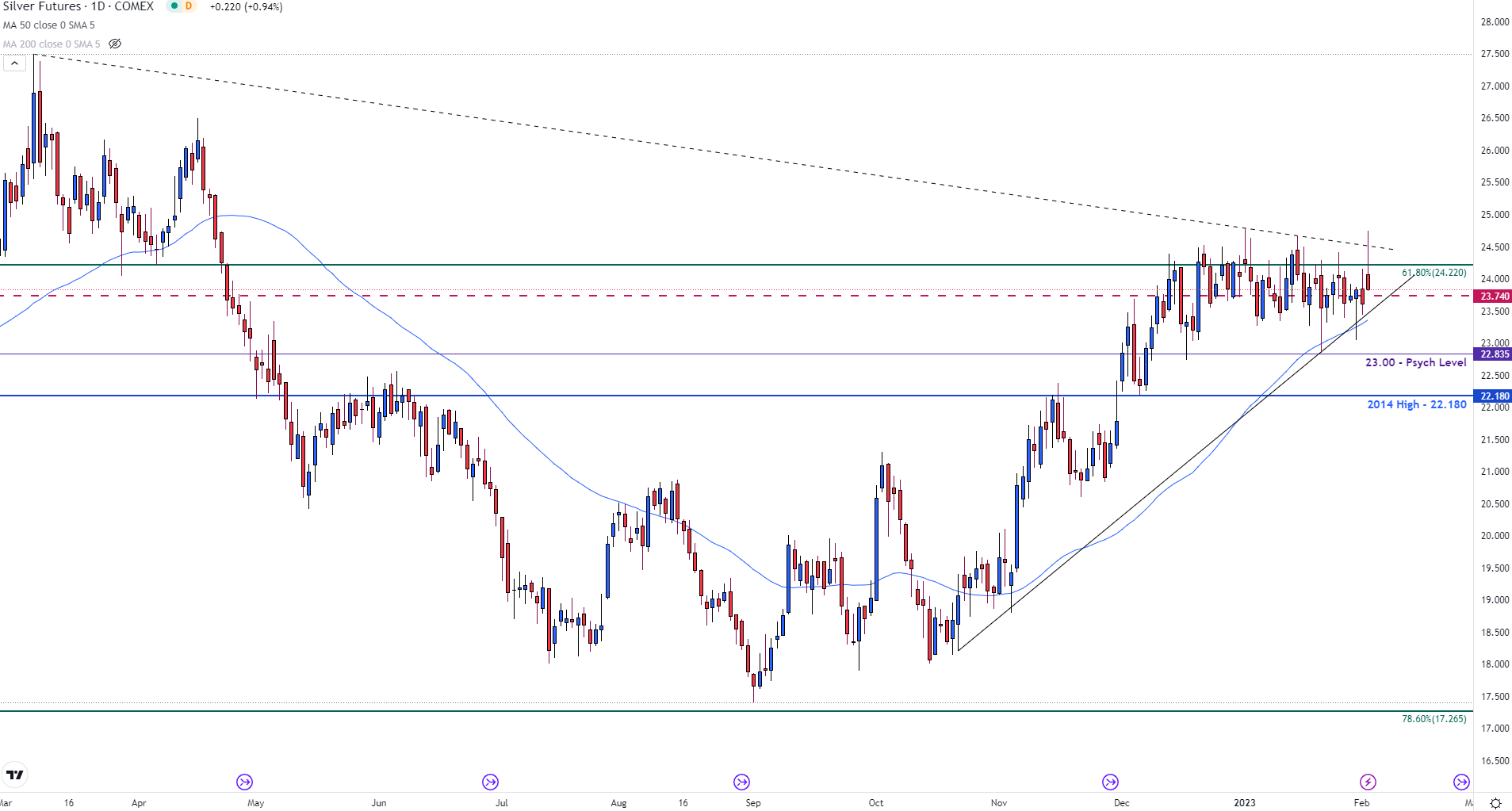1512x811 pixels.
Task: Click the 28.000 price axis tick
Action: tap(1495, 22)
